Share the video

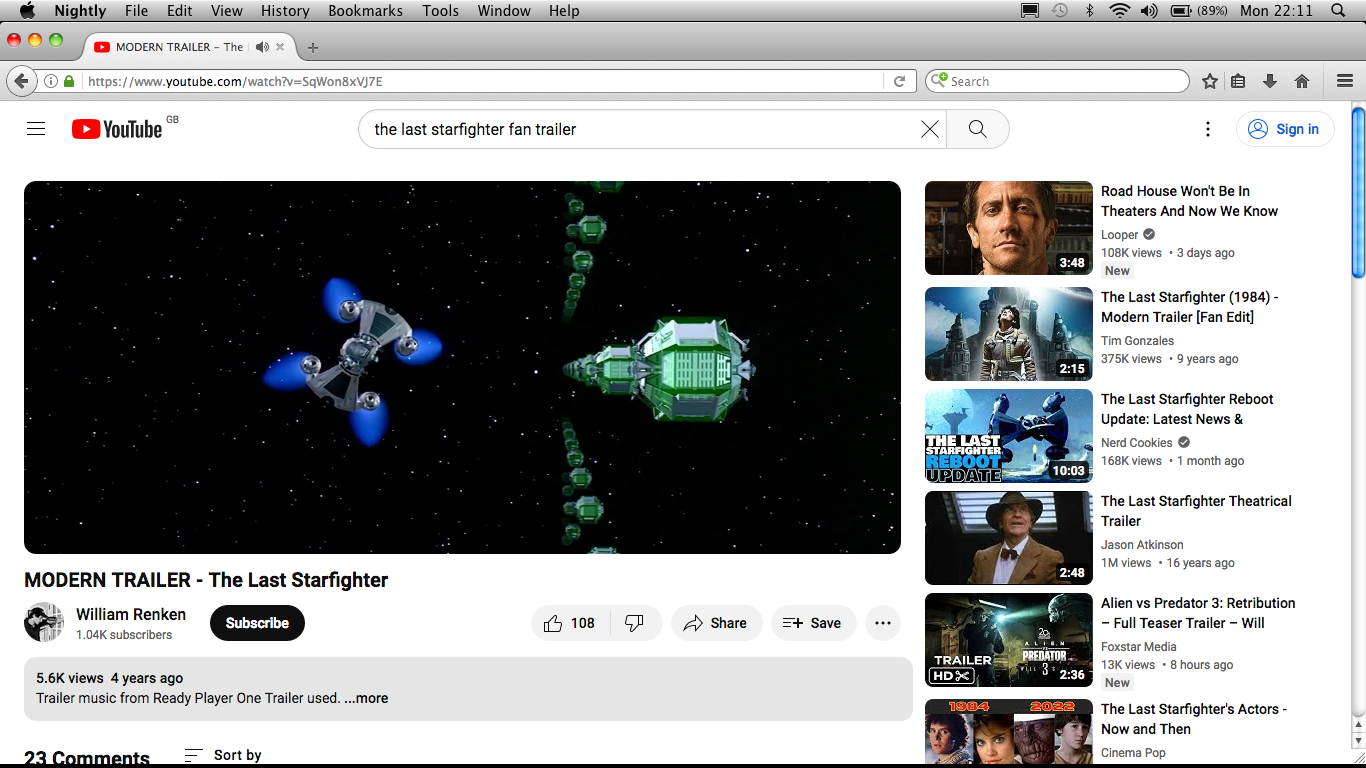[716, 623]
